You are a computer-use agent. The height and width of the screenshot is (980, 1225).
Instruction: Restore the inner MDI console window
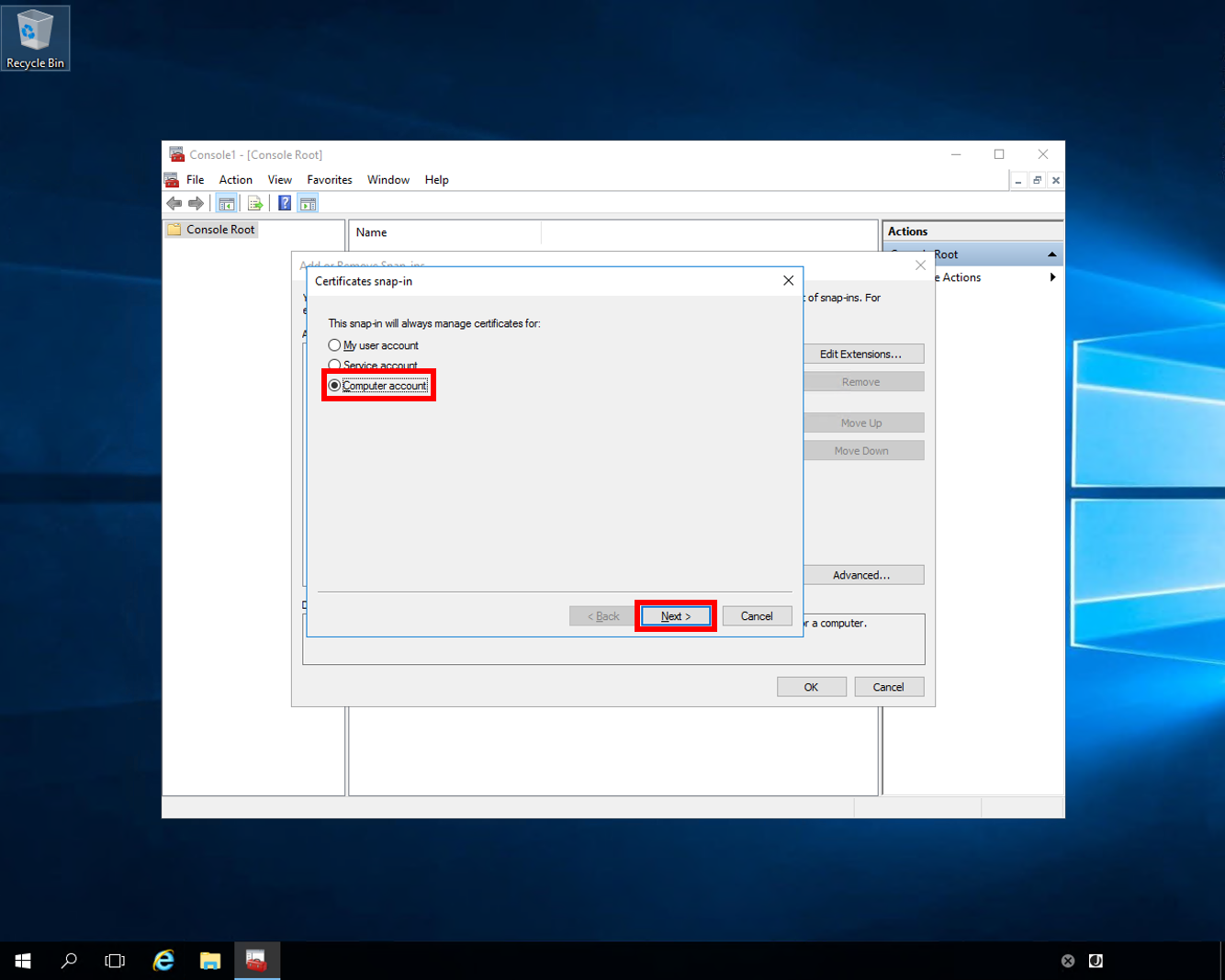tap(1037, 180)
